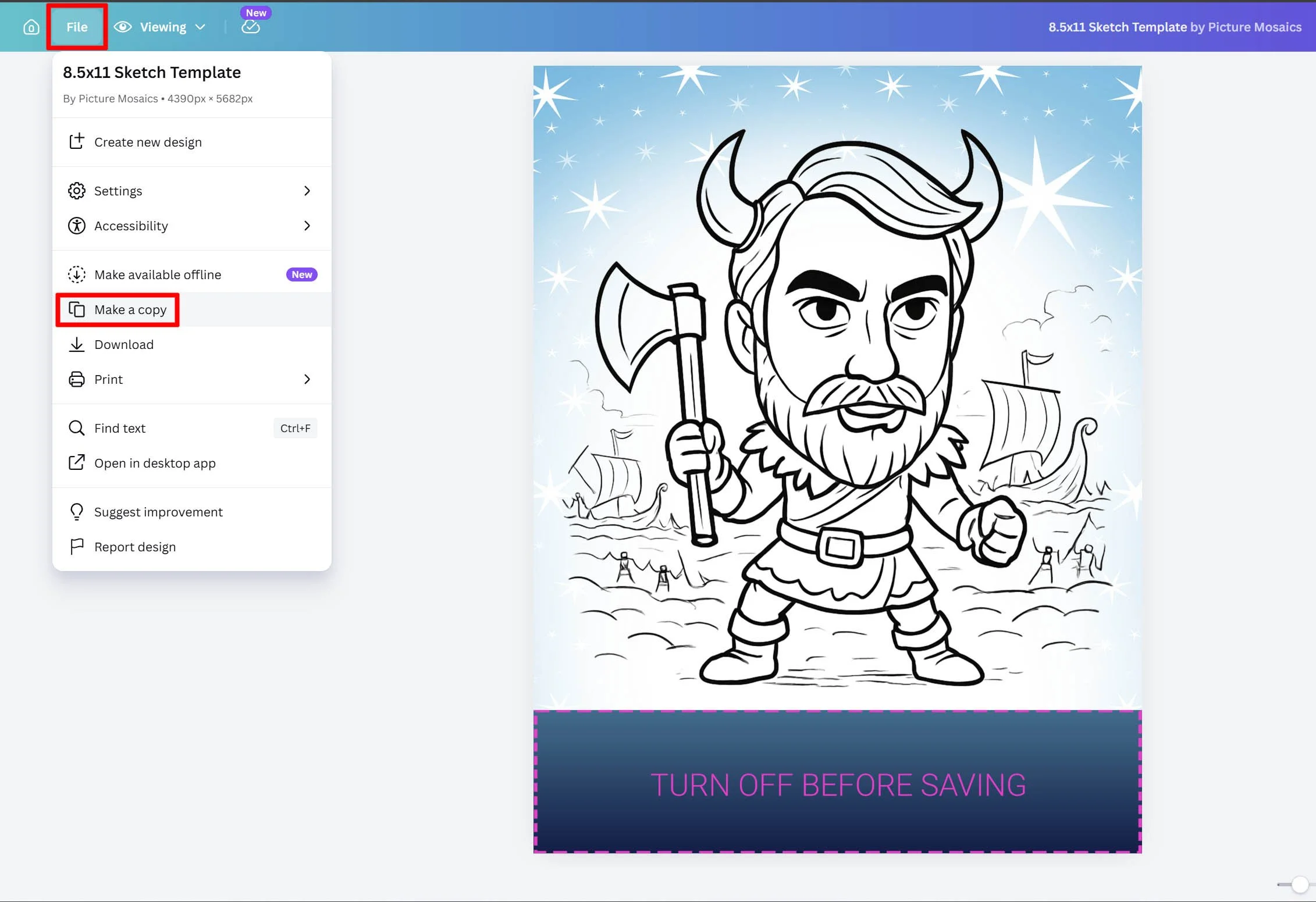Click the Settings gear icon
Viewport: 1316px width, 902px height.
77,191
